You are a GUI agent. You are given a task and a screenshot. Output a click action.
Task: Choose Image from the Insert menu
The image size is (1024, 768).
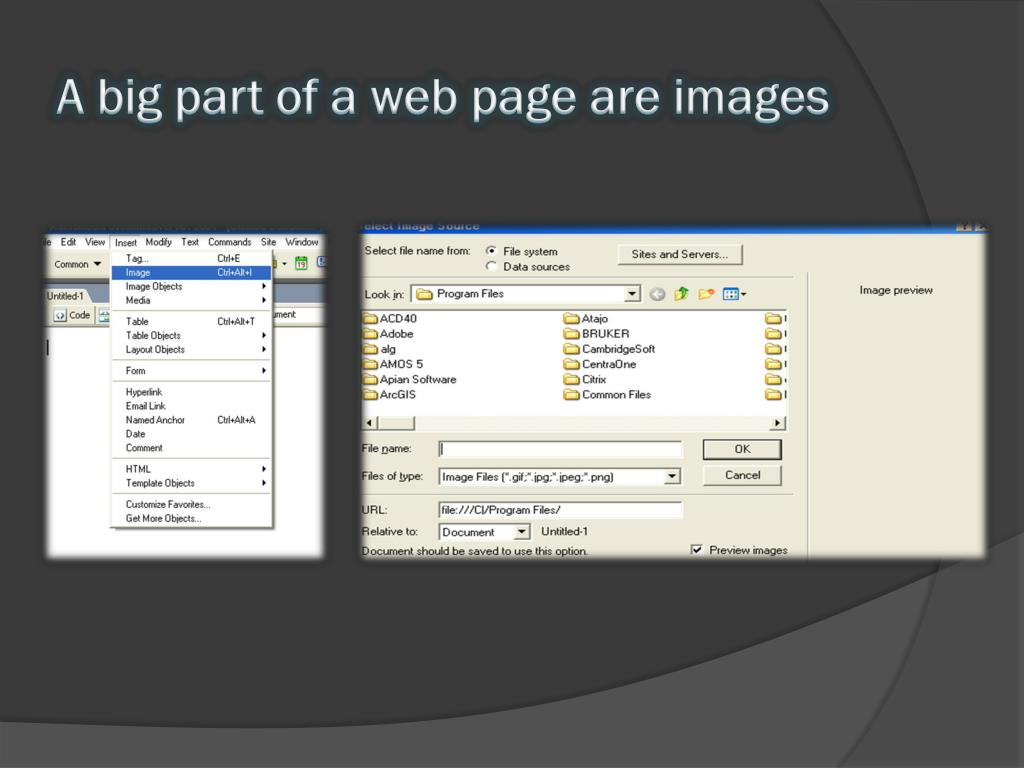click(191, 272)
